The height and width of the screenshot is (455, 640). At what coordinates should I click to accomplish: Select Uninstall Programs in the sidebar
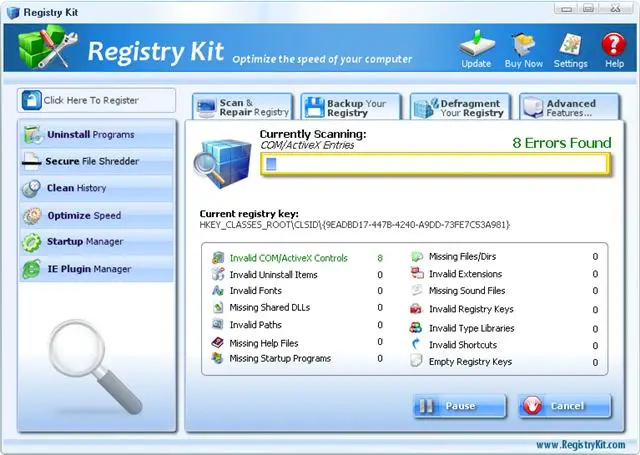(x=97, y=135)
